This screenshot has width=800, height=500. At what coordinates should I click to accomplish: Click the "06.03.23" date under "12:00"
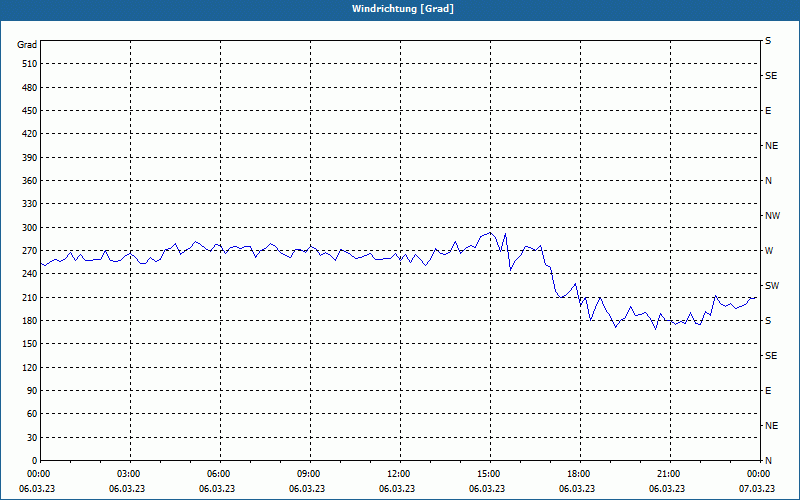tap(396, 489)
